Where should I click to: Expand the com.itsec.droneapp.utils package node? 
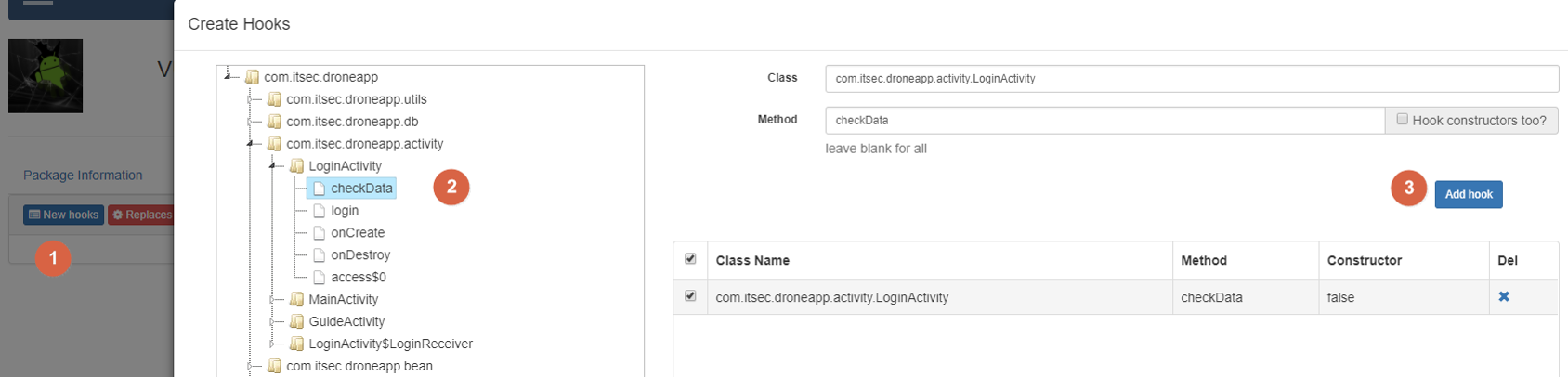251,99
